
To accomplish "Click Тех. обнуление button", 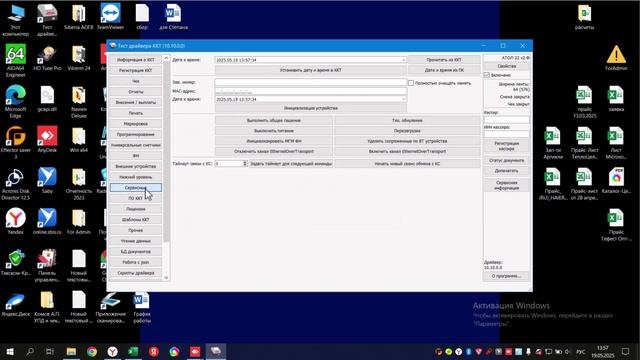I will click(407, 120).
